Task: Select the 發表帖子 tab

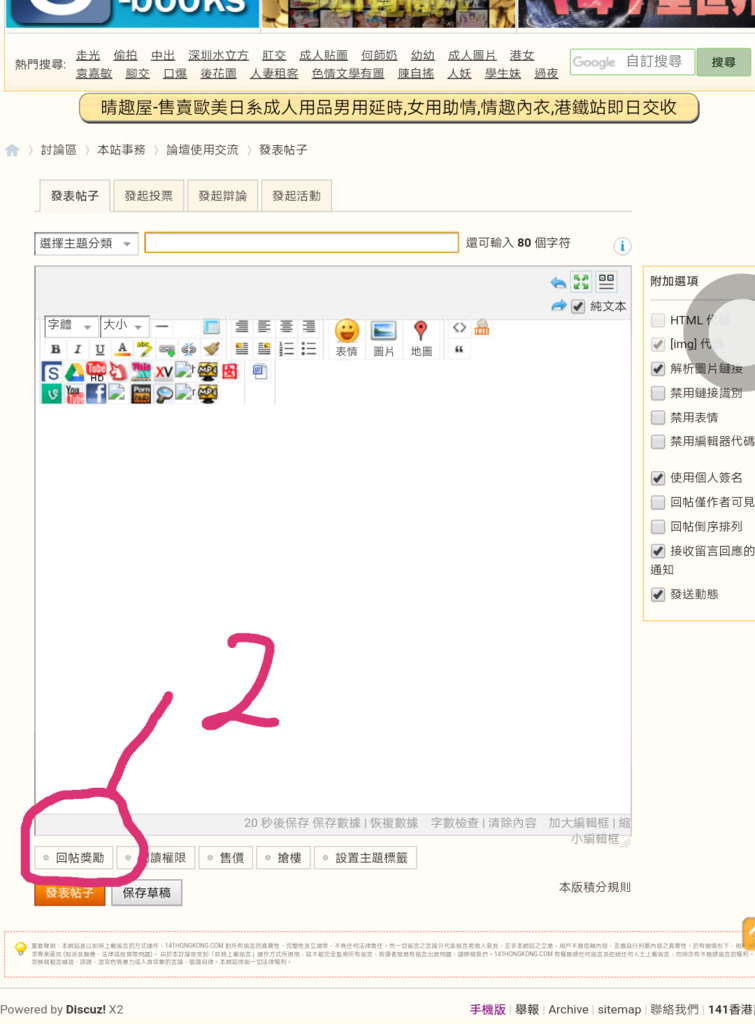Action: 74,196
